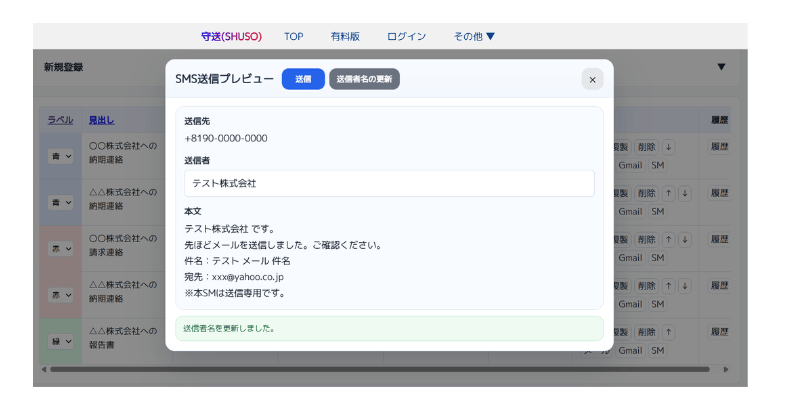800x400 pixels.
Task: Click the 送信者名の更新 button
Action: (364, 79)
